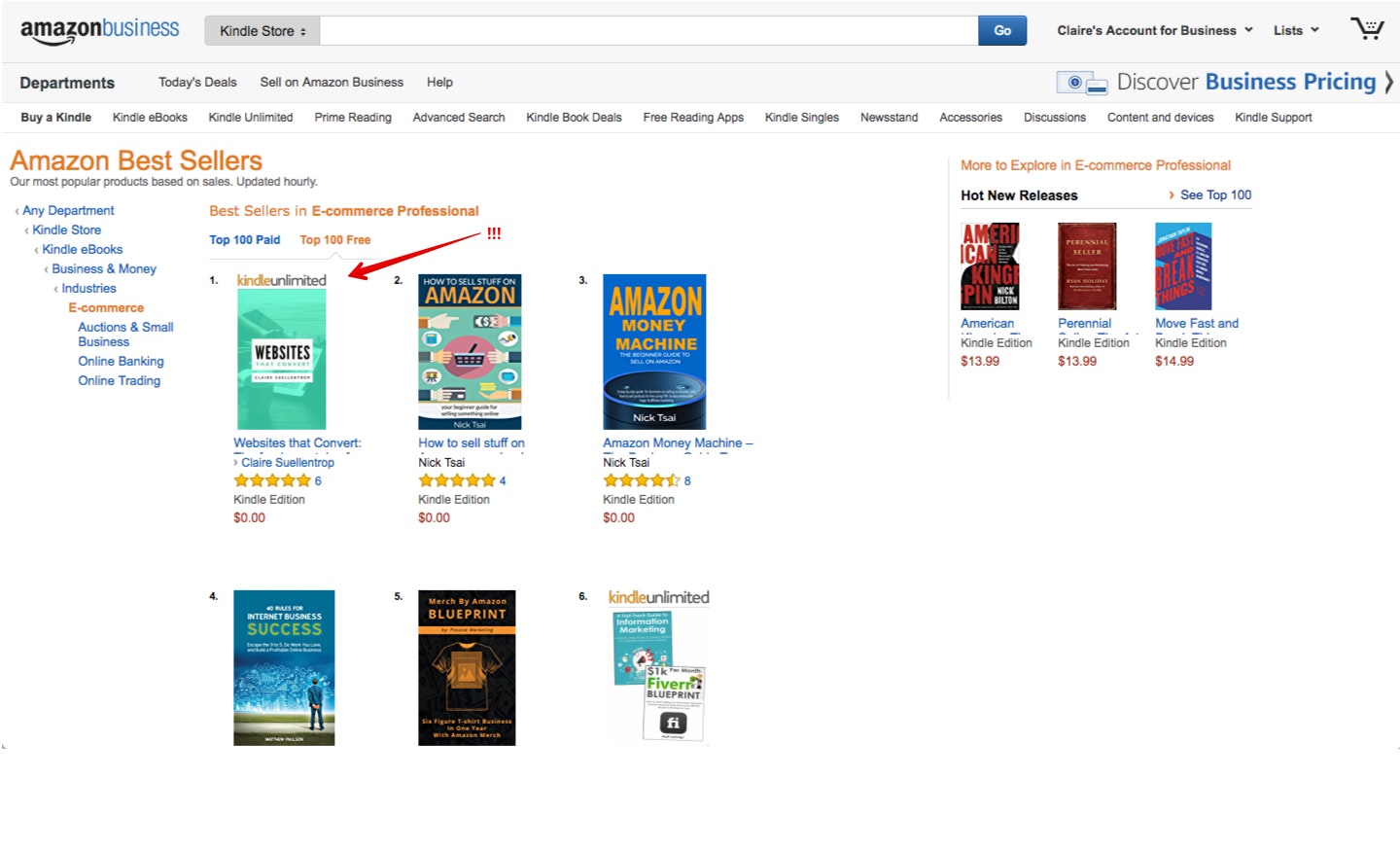Open American title link in Hot New Releases
This screenshot has width=1400, height=849.
[988, 324]
